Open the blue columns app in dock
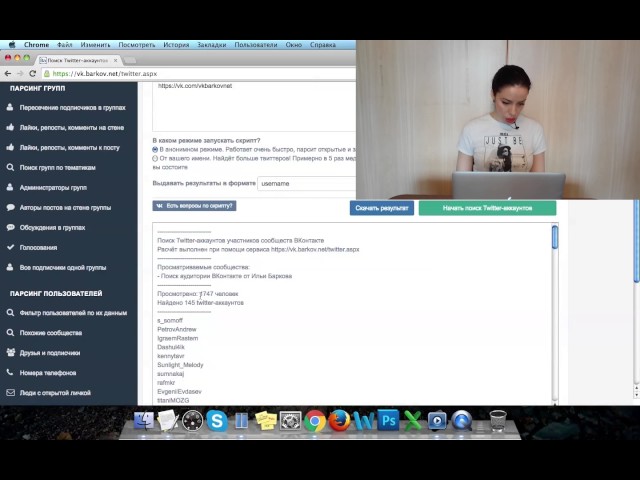640x480 pixels. pyautogui.click(x=241, y=421)
